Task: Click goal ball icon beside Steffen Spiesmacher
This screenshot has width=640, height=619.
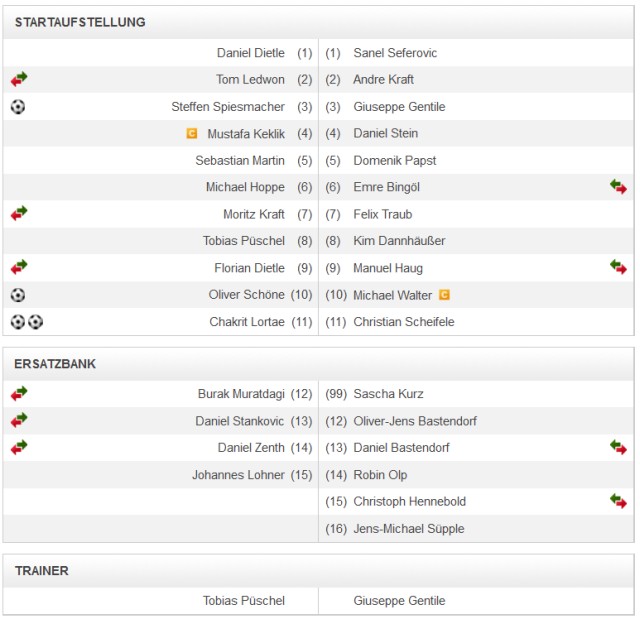Action: pyautogui.click(x=18, y=107)
